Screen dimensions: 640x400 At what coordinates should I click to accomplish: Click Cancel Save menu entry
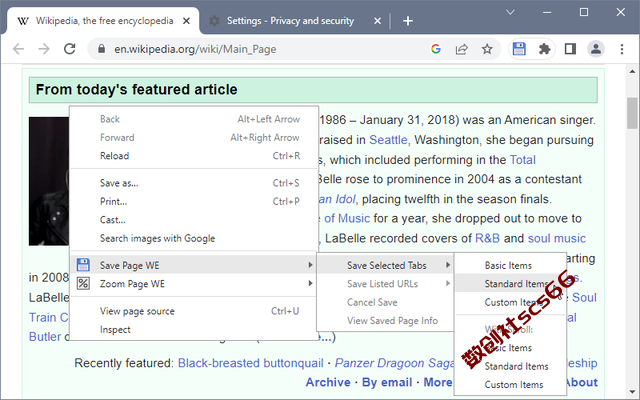point(385,302)
